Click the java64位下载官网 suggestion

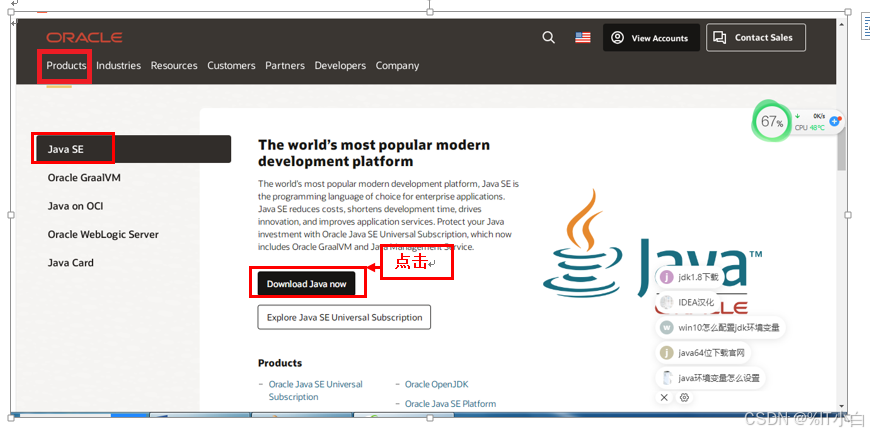pos(704,352)
